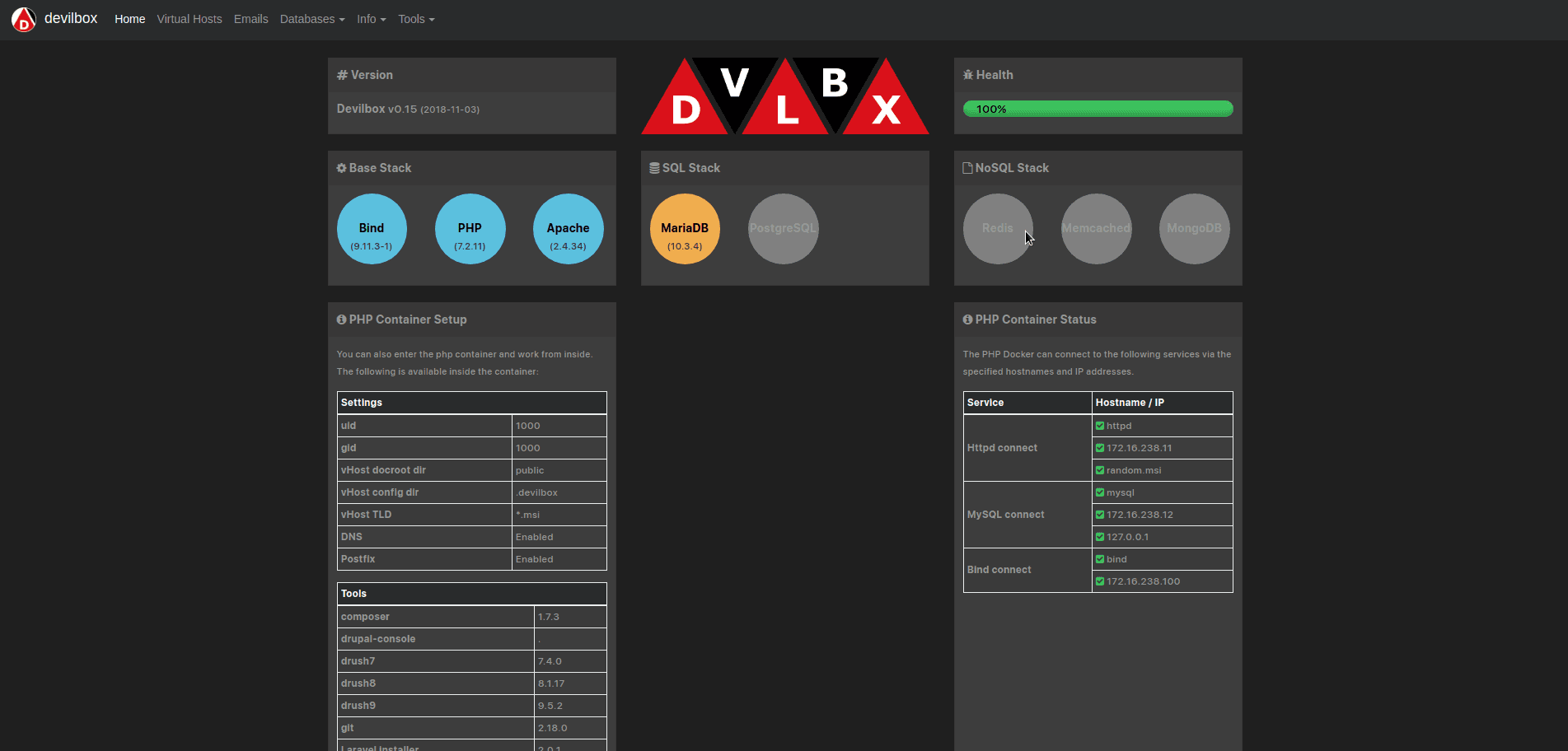Click the DNS Enabled value
Viewport: 1568px width, 751px height.
[535, 537]
